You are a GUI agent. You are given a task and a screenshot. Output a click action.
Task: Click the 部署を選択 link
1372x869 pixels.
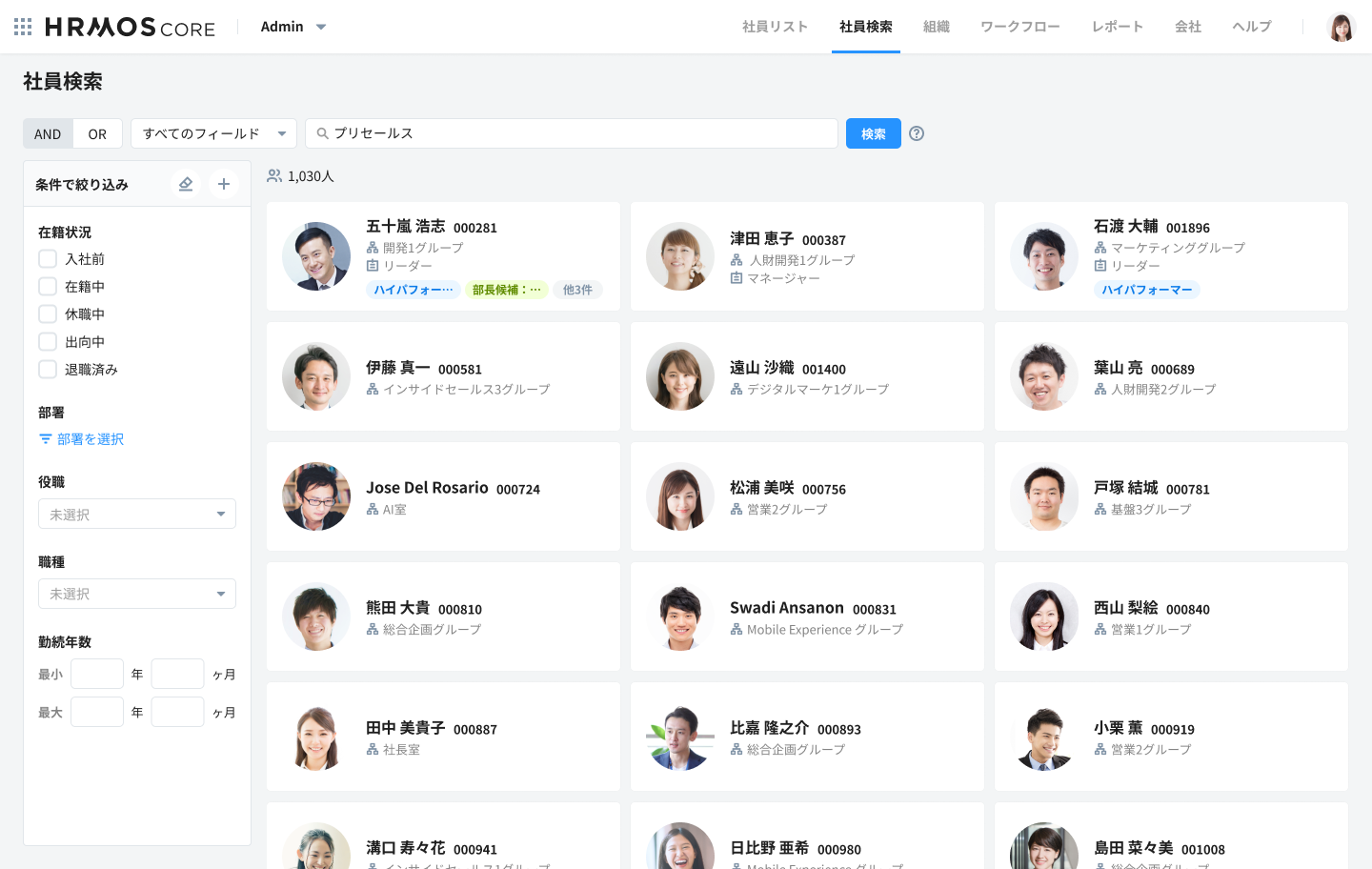tap(89, 439)
